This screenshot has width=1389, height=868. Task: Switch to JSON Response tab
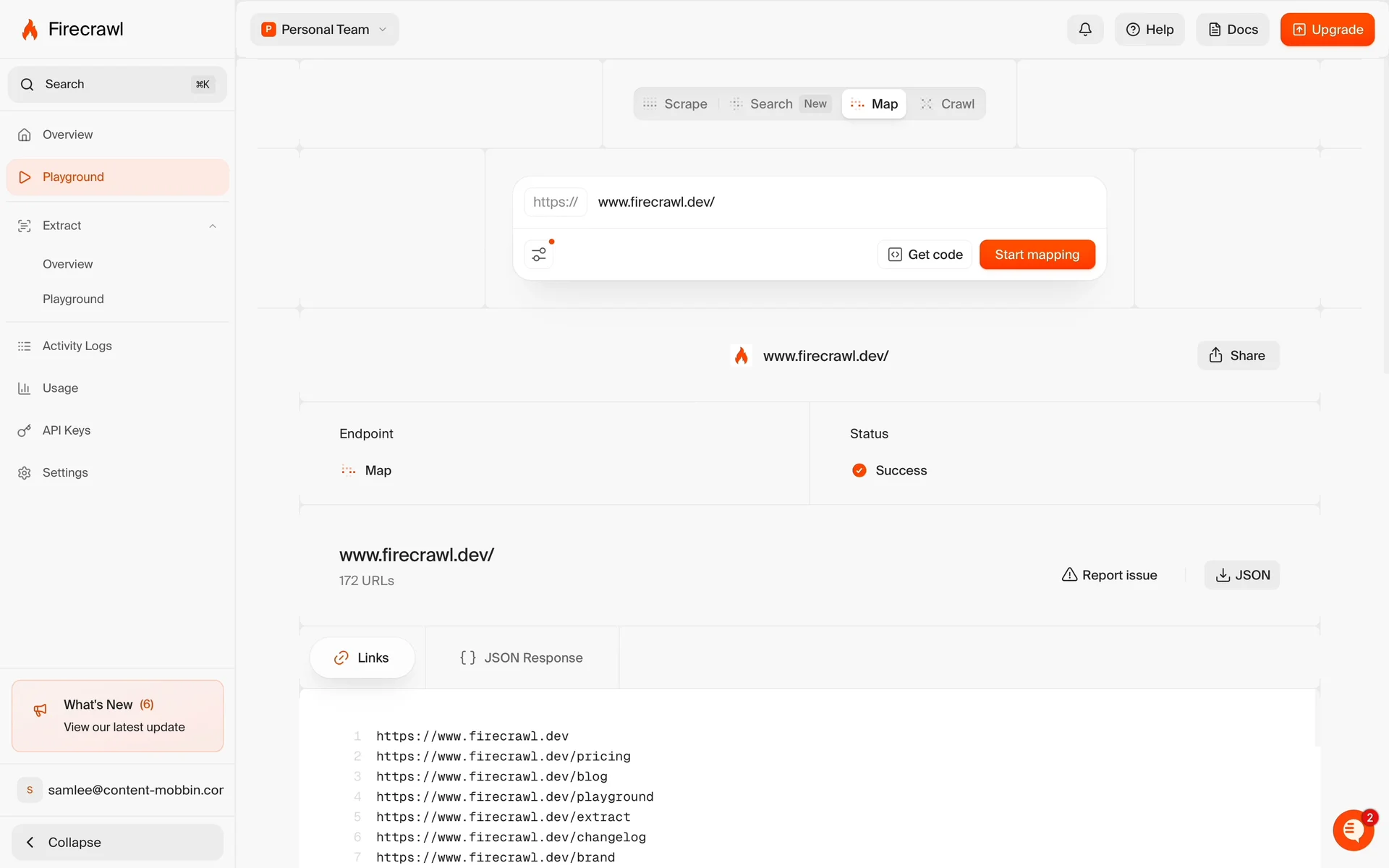[x=522, y=658]
